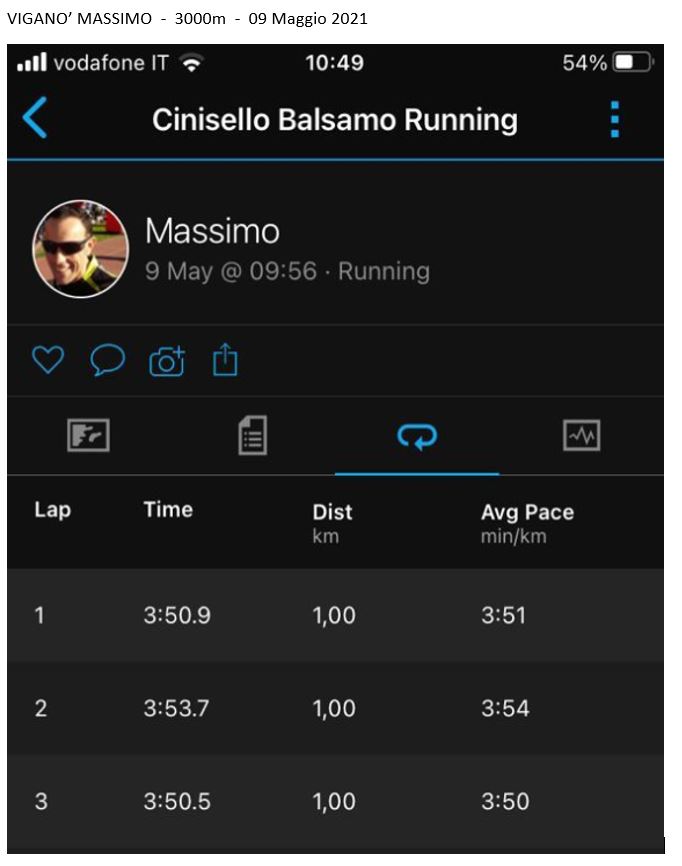682x866 pixels.
Task: Tap the battery status icon
Action: tap(633, 62)
